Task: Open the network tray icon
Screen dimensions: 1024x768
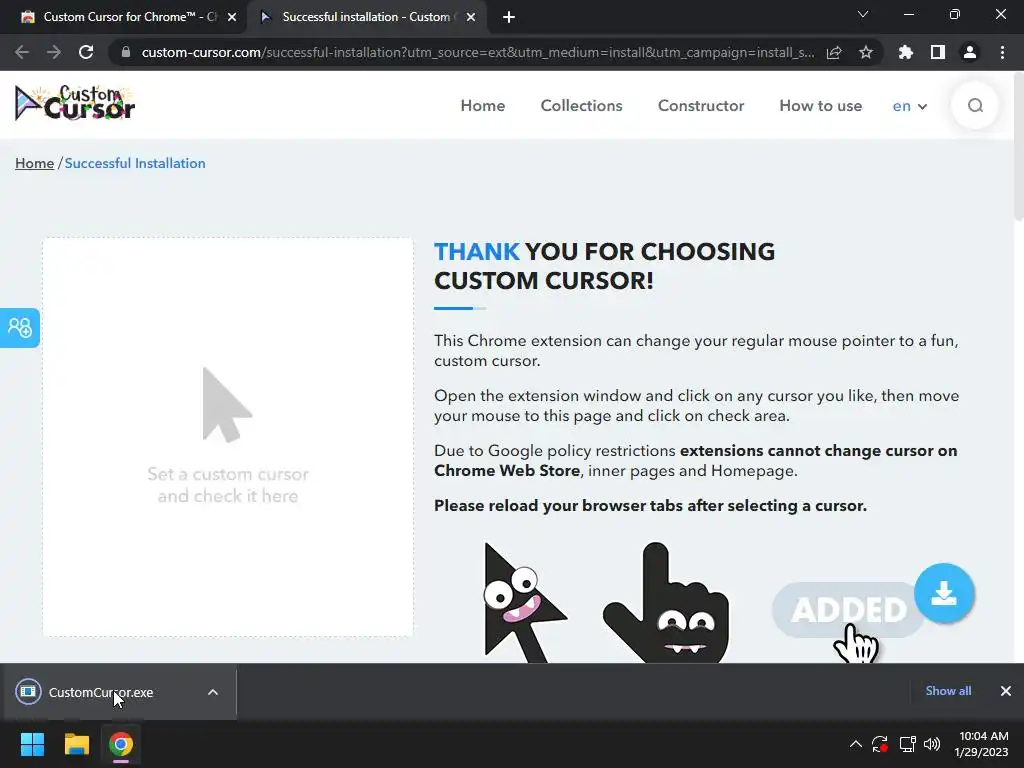Action: [x=907, y=744]
